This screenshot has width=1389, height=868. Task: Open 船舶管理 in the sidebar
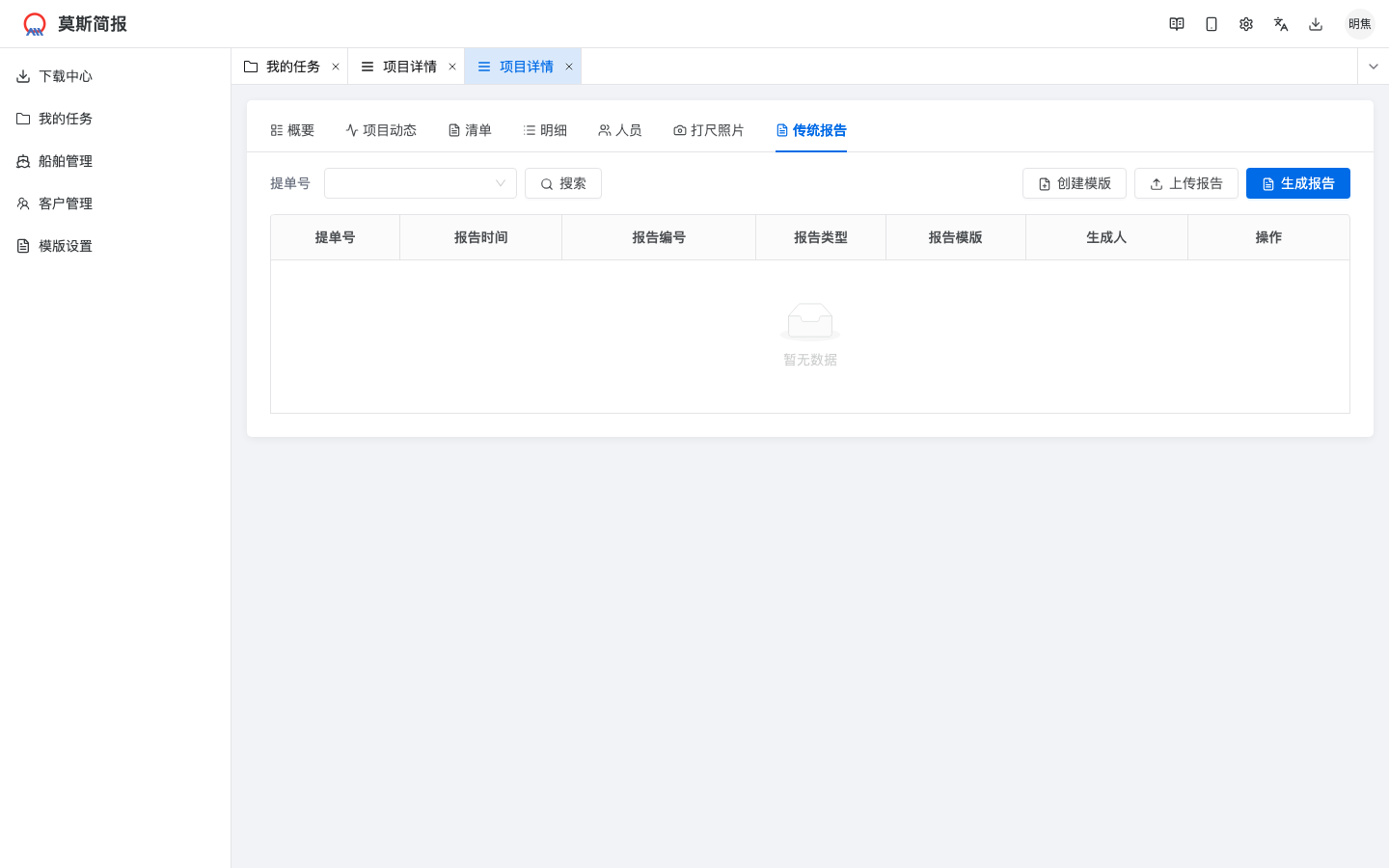pyautogui.click(x=66, y=161)
